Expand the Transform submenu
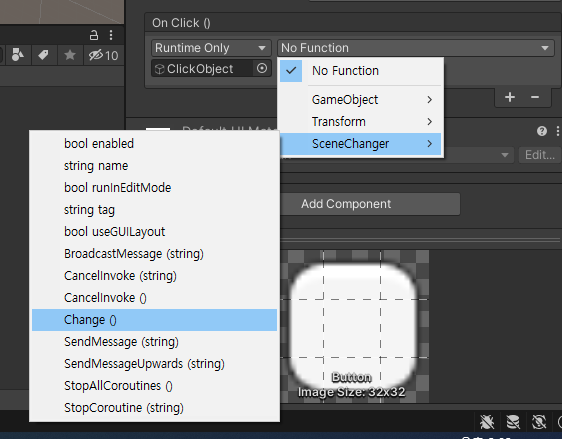This screenshot has height=439, width=562. (360, 121)
